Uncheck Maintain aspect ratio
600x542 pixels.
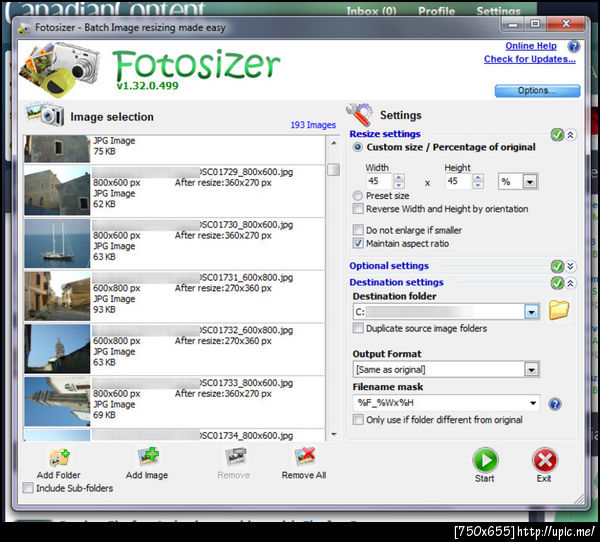tap(358, 243)
